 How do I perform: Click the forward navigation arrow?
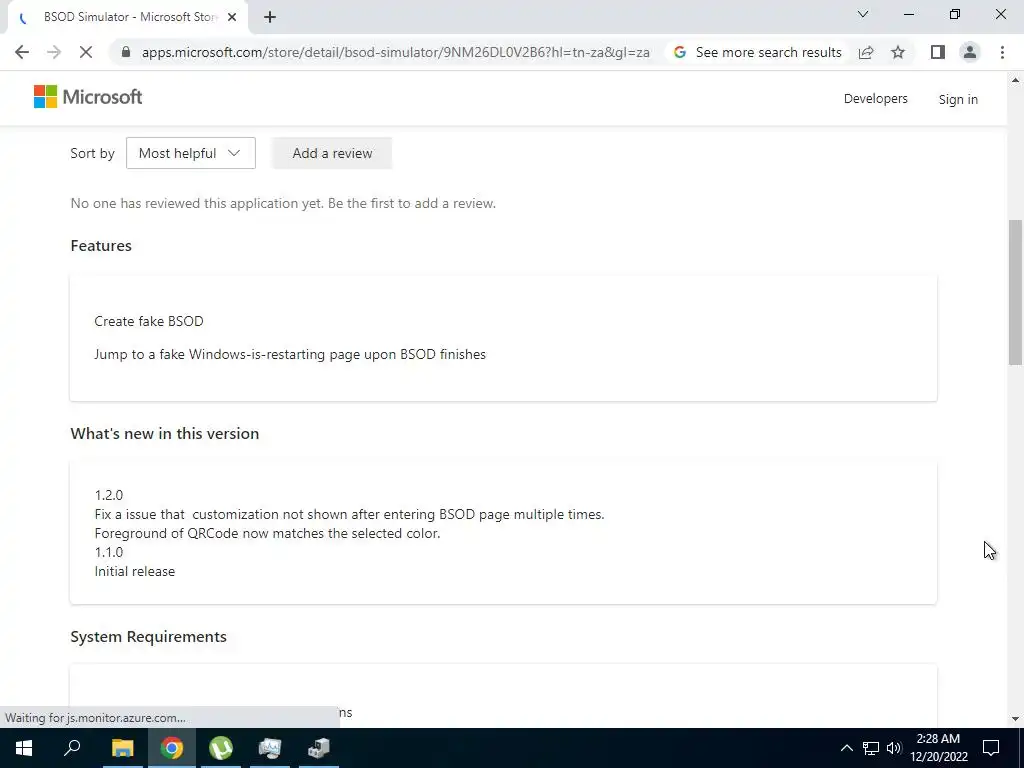(54, 52)
